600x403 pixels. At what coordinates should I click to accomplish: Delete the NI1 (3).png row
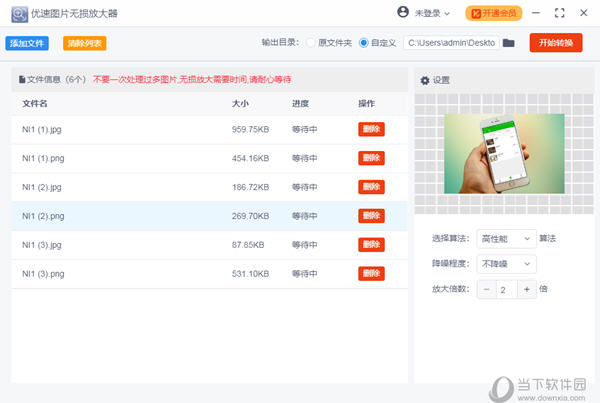(x=371, y=274)
